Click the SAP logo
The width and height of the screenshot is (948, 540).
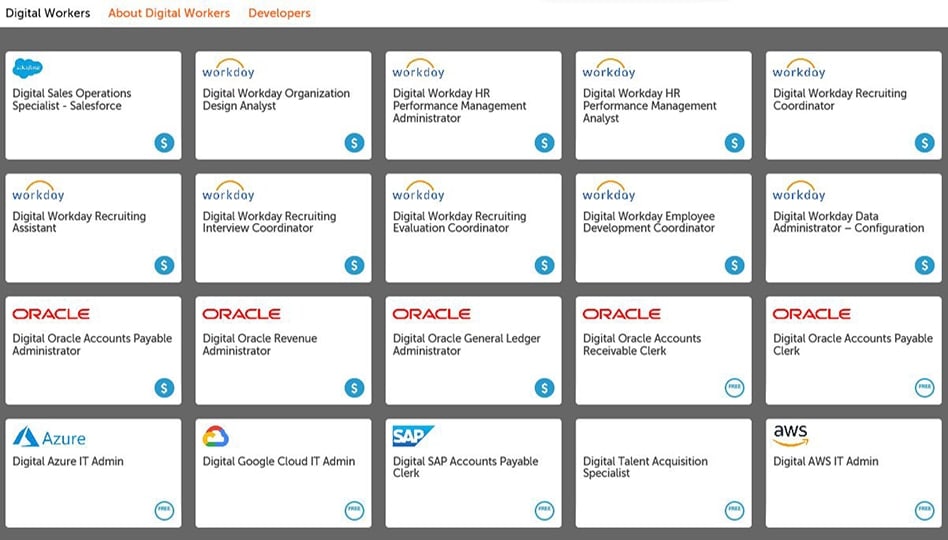pos(413,436)
